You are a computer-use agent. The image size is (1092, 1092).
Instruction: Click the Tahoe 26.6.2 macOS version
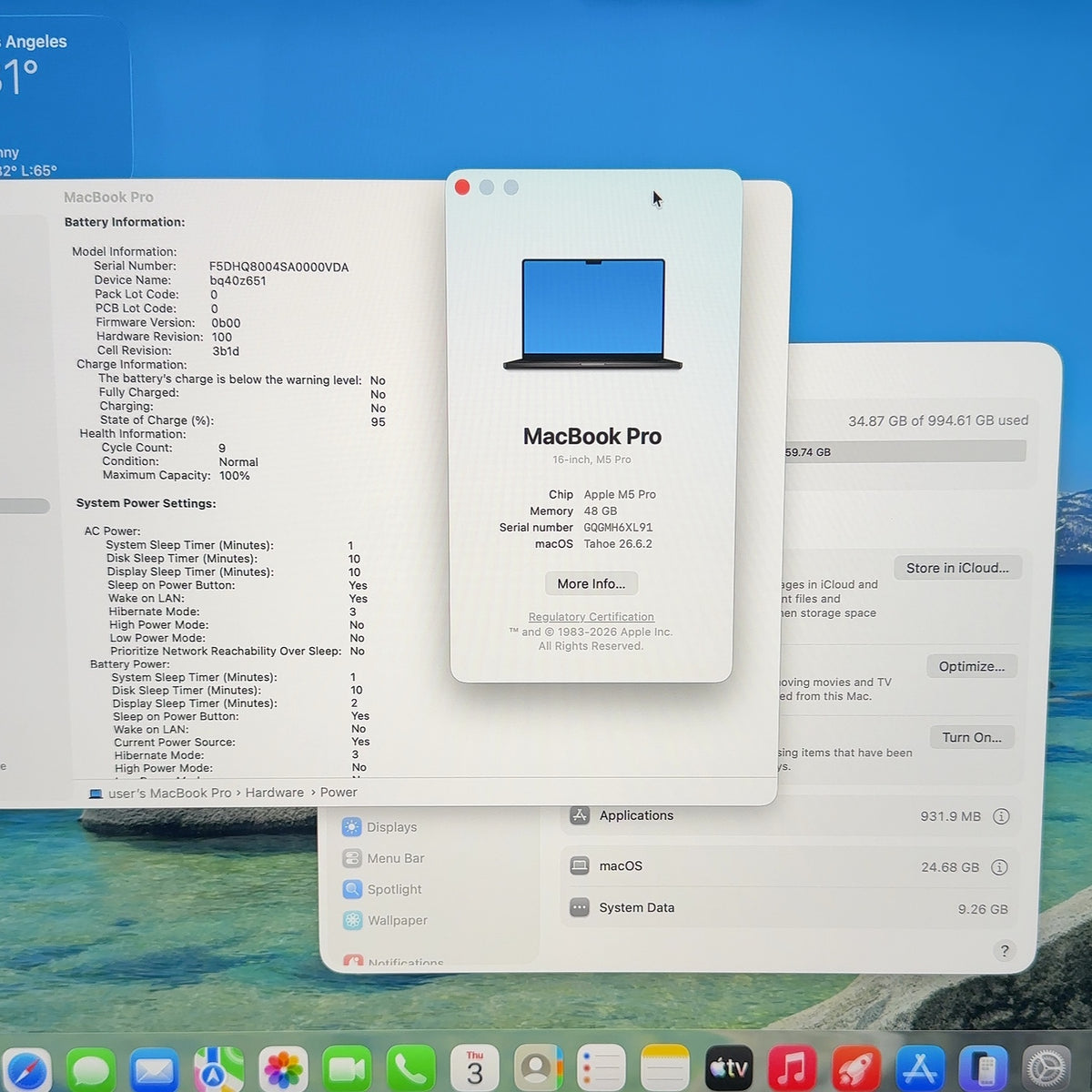tap(618, 544)
